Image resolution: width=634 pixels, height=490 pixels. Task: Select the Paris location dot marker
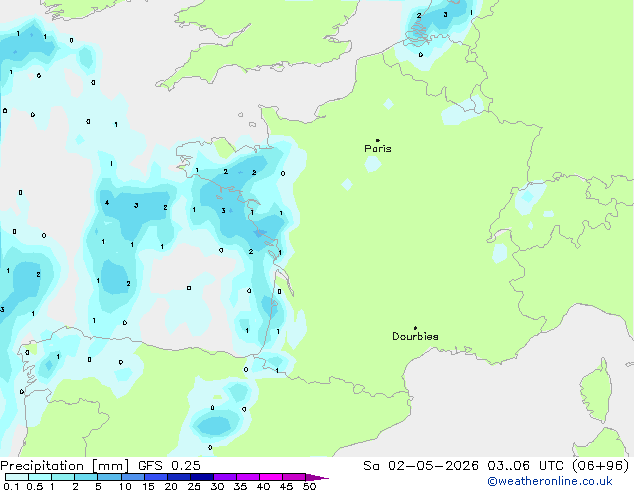point(378,140)
